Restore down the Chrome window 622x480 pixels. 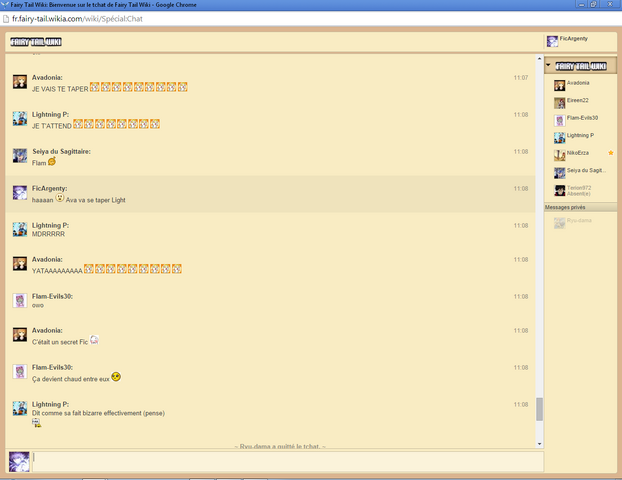[593, 4]
